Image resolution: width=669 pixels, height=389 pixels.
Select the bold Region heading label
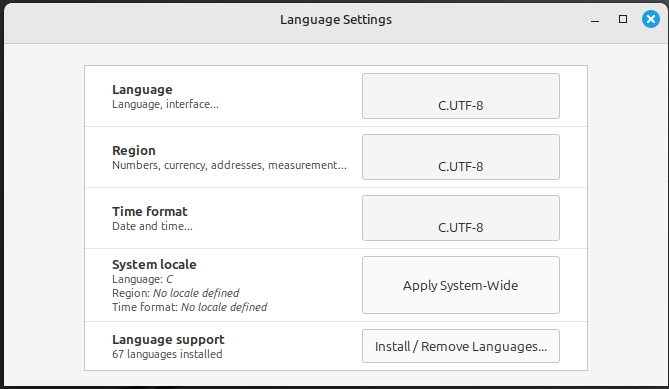(x=134, y=151)
